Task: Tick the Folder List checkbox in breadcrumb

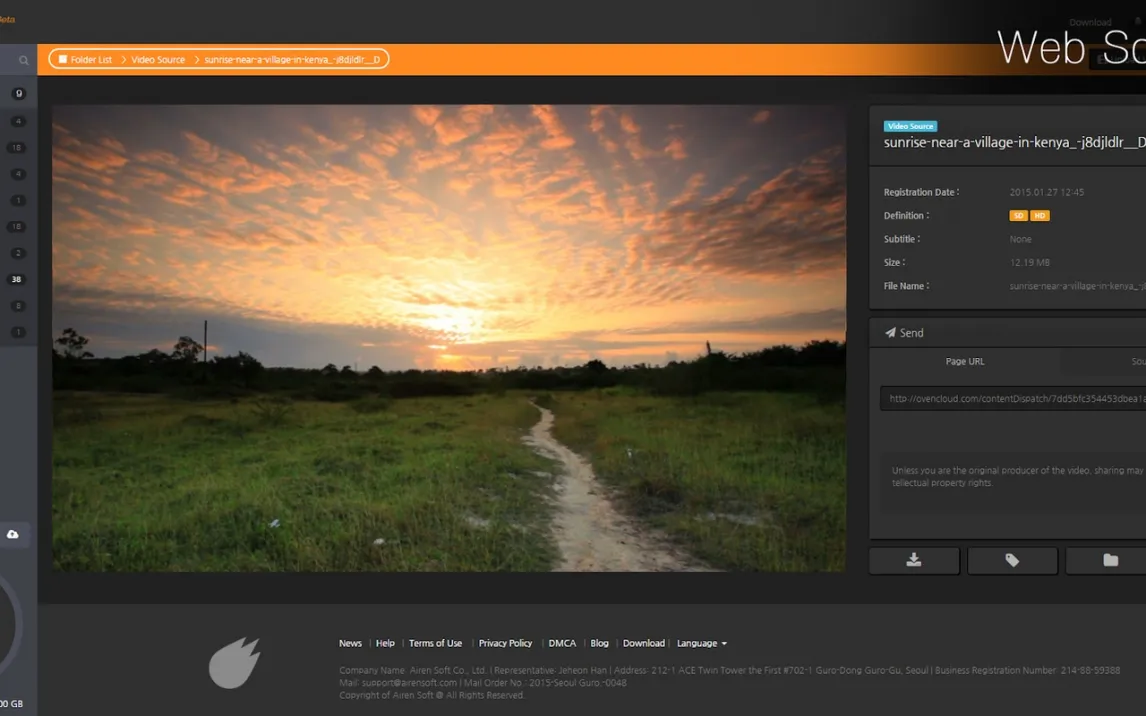Action: point(63,60)
